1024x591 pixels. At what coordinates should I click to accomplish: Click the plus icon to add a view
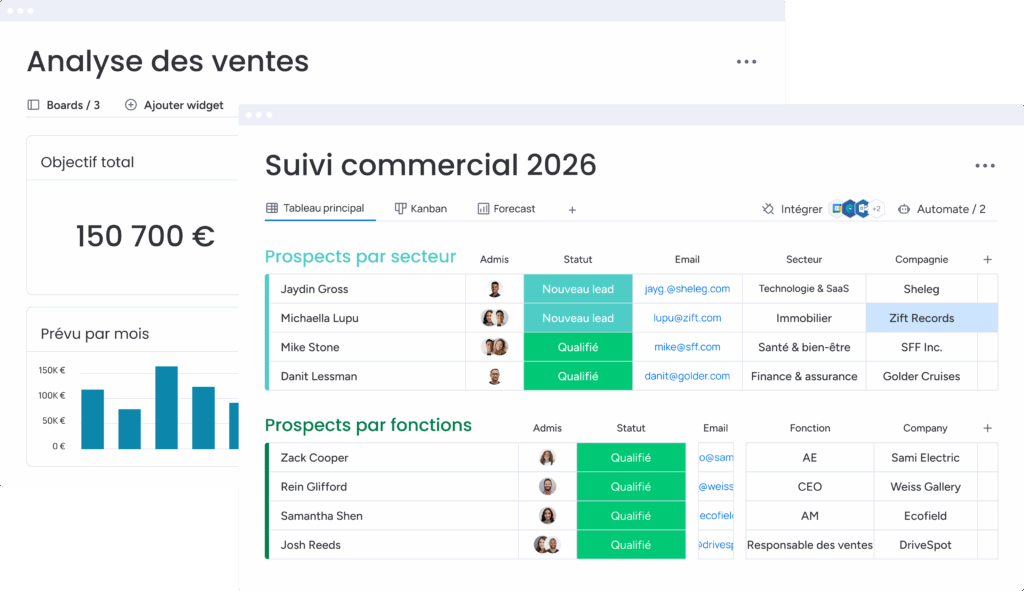(572, 210)
